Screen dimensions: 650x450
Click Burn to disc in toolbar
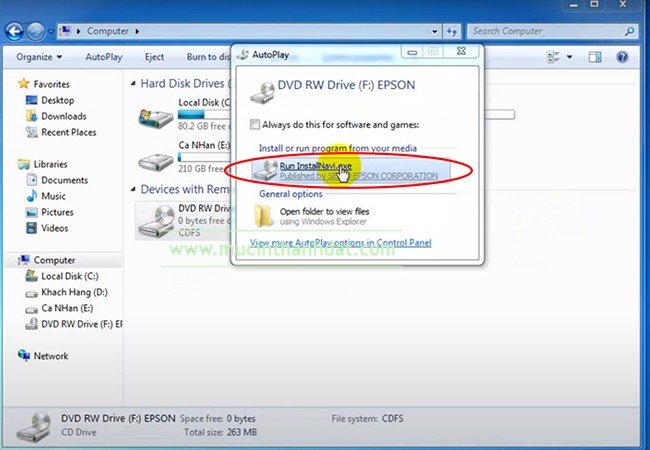tap(208, 57)
